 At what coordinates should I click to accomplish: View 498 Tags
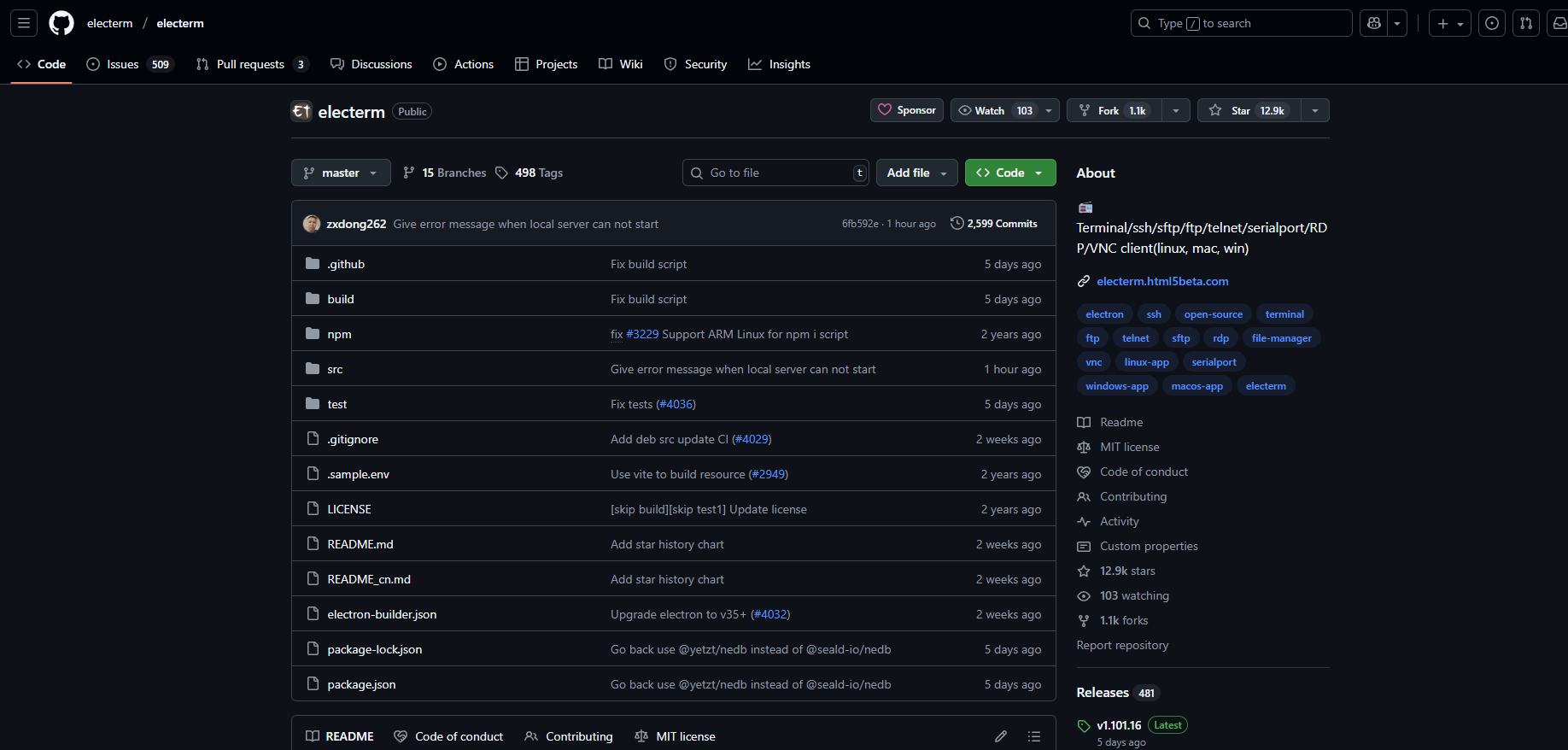[529, 173]
